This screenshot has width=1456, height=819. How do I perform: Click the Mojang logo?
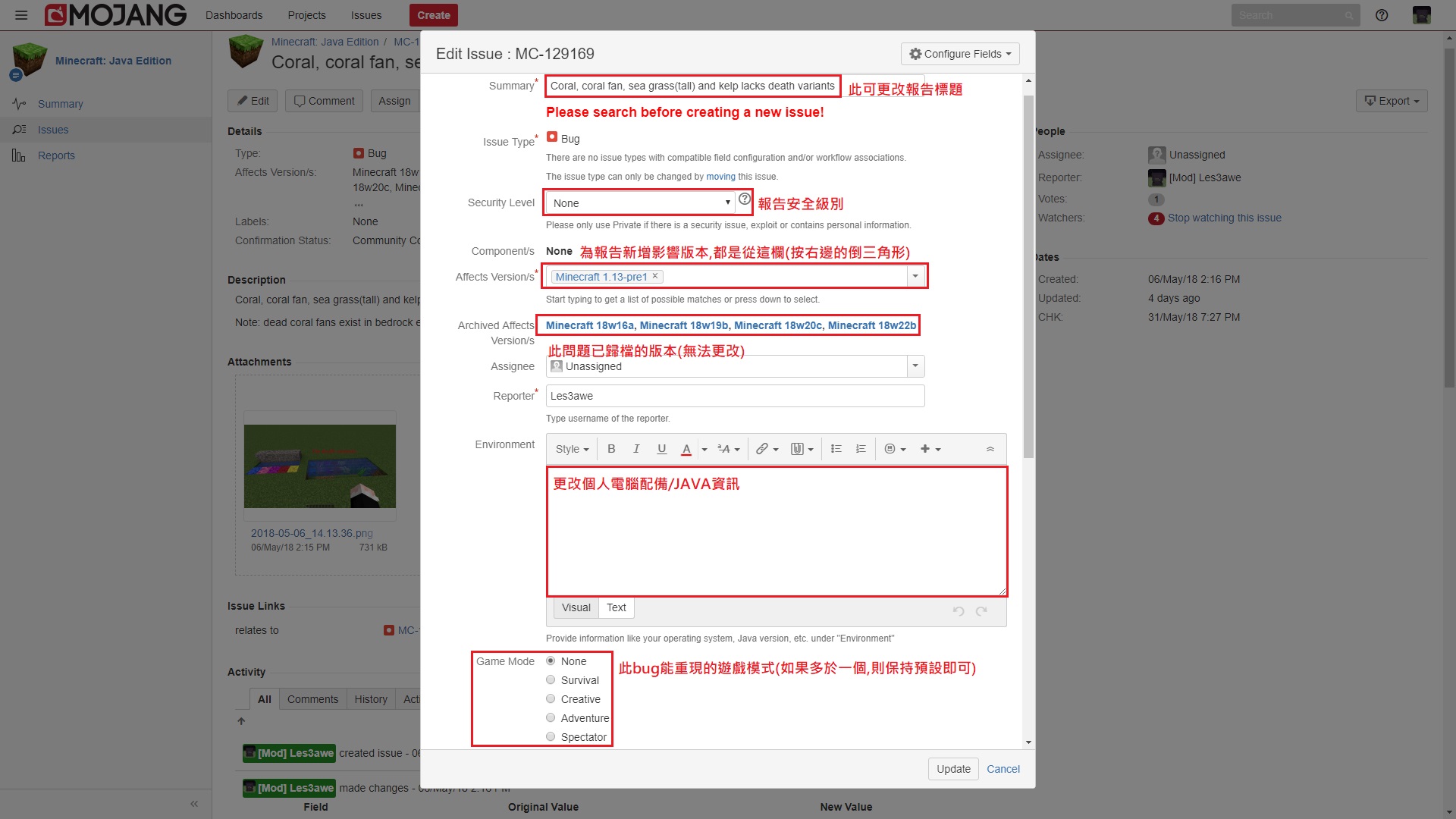pyautogui.click(x=115, y=15)
